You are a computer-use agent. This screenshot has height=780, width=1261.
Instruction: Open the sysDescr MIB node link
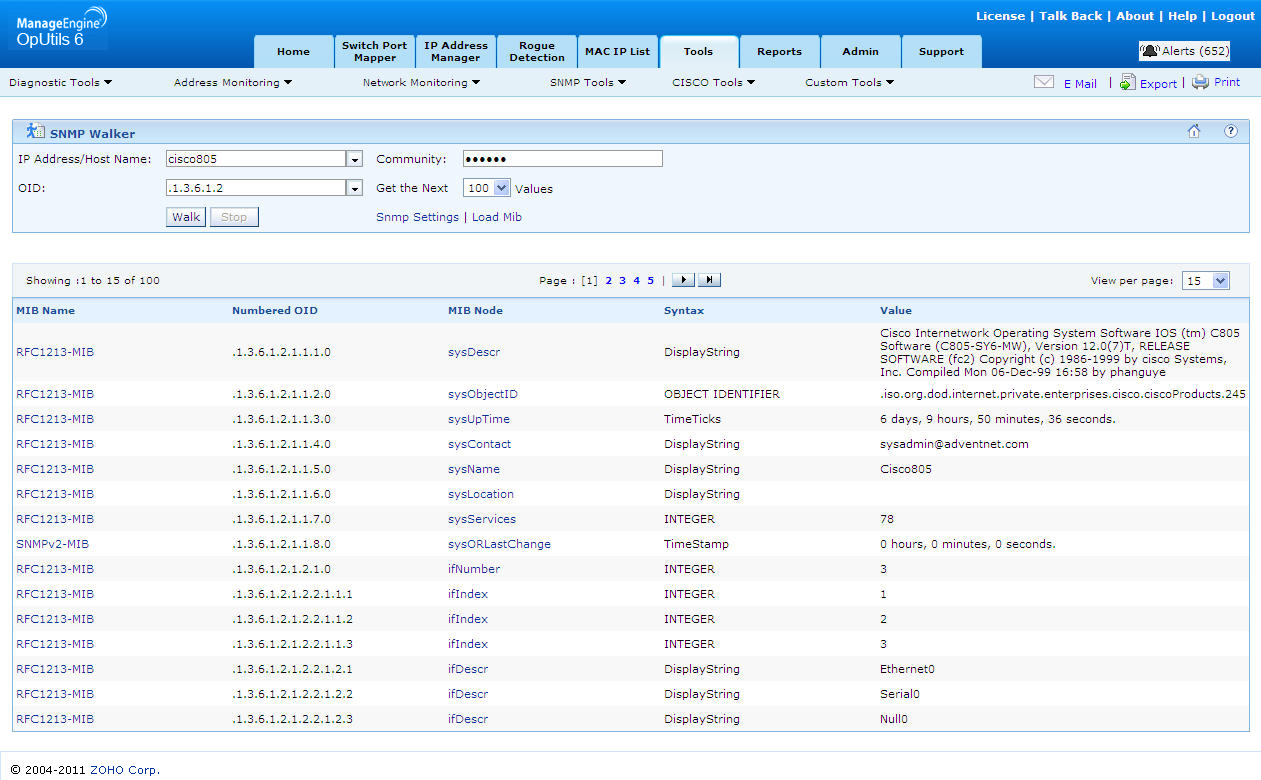click(x=474, y=352)
